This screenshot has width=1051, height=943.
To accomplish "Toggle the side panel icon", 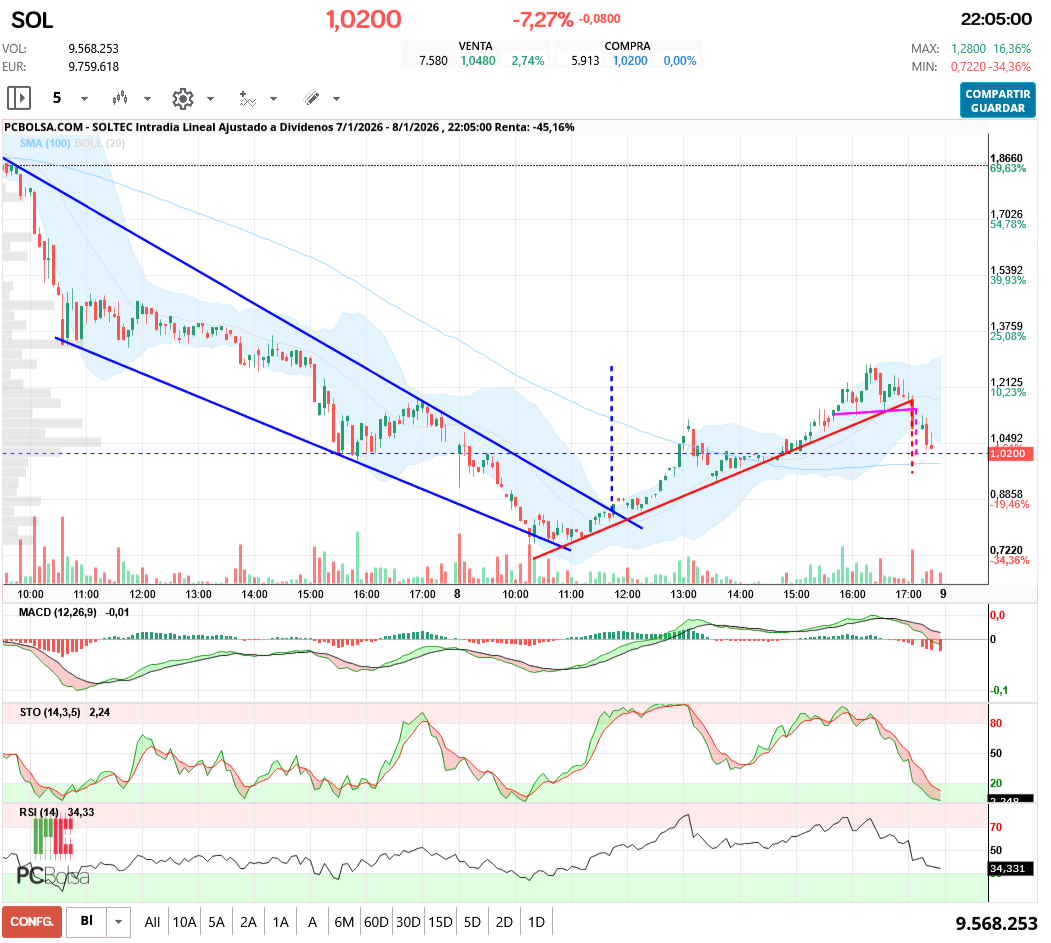I will click(19, 99).
